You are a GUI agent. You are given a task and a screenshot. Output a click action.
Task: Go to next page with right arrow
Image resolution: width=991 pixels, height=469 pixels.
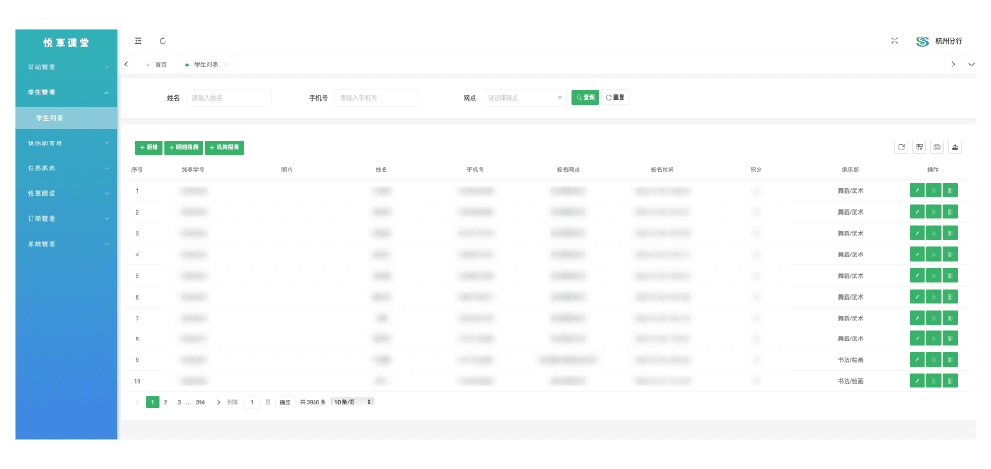219,402
